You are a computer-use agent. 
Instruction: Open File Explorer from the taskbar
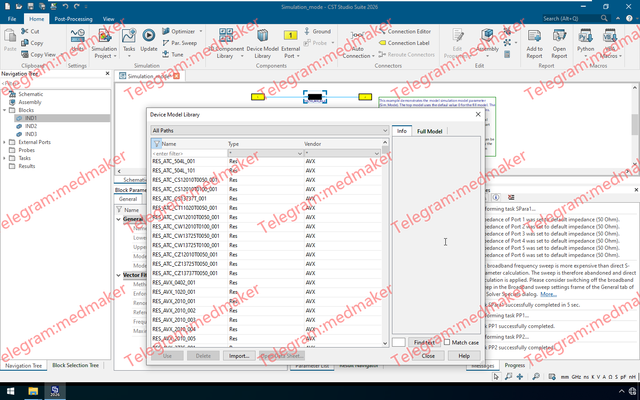pos(33,391)
